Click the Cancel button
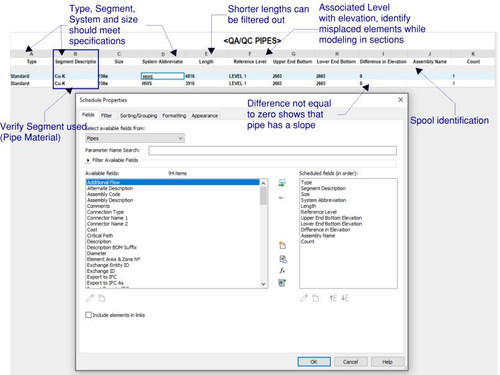The width and height of the screenshot is (500, 375). coord(351,362)
